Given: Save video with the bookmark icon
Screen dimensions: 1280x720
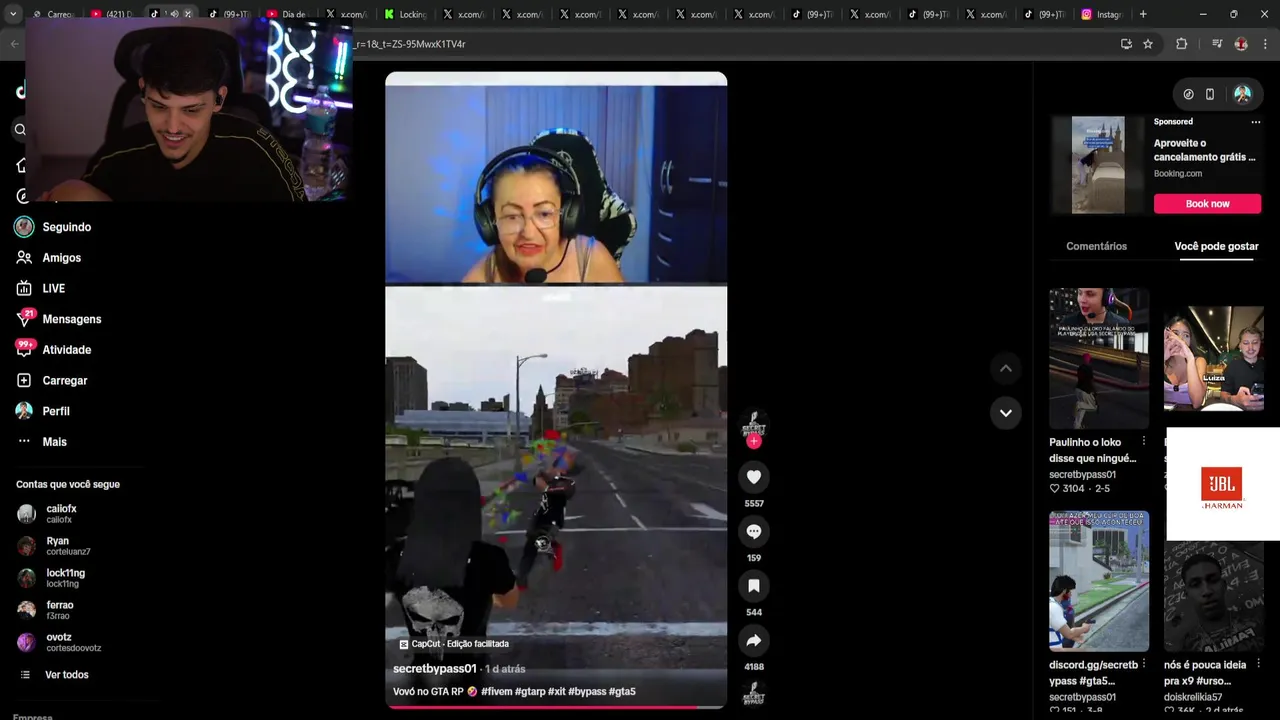Looking at the screenshot, I should (x=754, y=585).
